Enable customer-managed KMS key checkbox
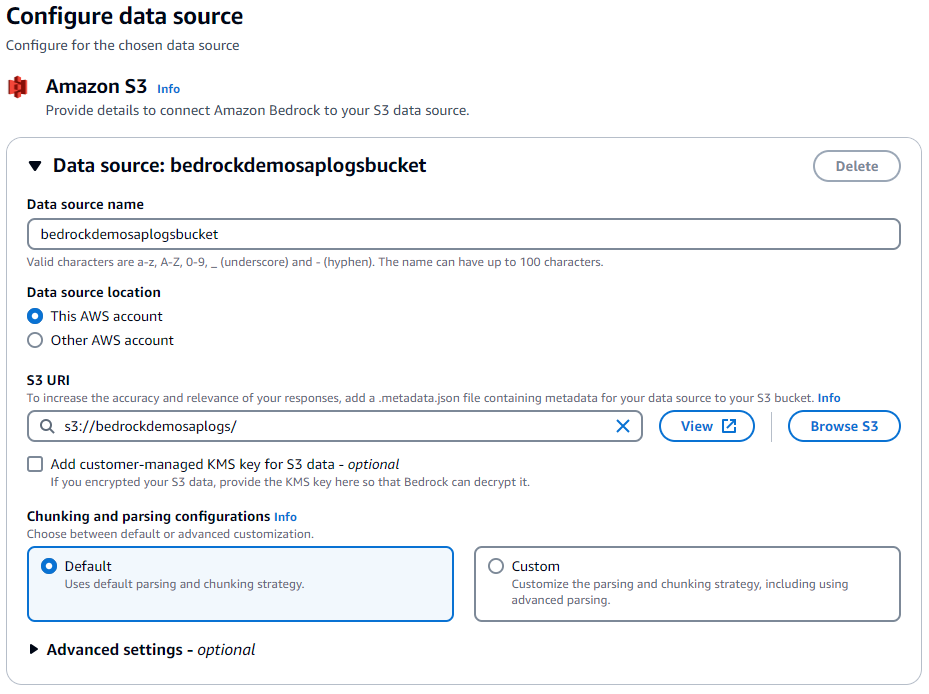 [35, 464]
